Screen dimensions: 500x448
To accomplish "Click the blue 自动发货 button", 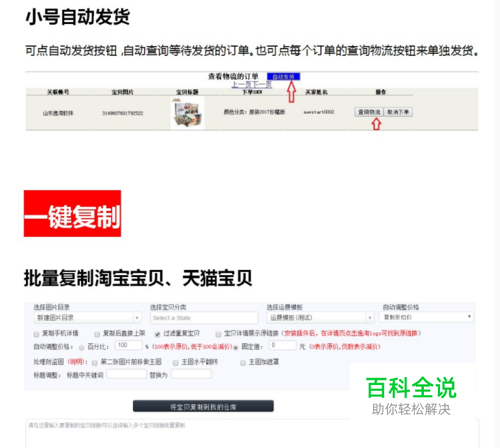I will pos(283,77).
